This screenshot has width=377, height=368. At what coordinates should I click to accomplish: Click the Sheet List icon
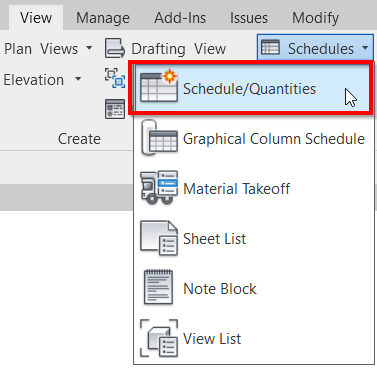click(159, 238)
